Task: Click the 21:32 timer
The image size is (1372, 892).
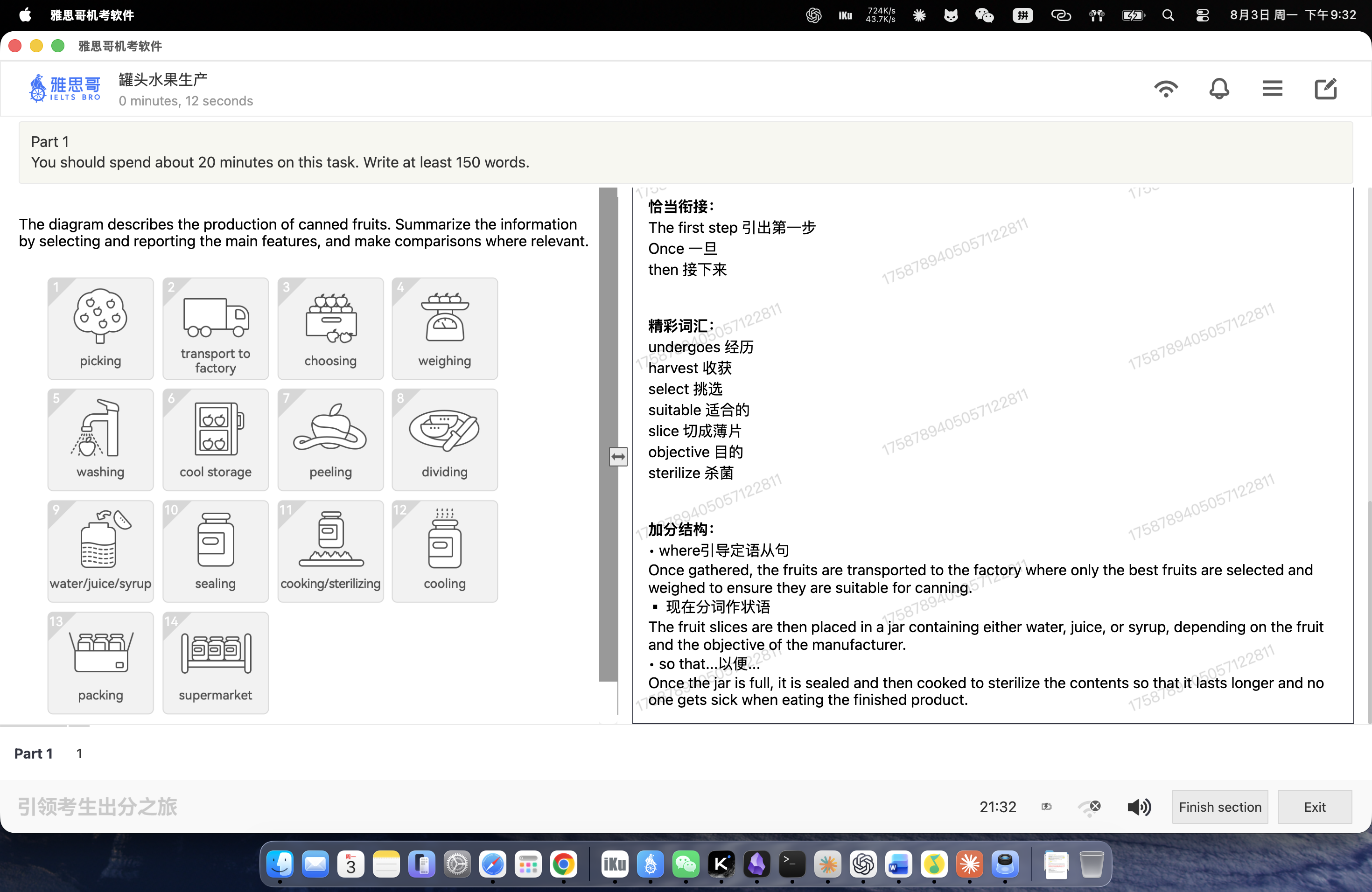Action: (998, 807)
